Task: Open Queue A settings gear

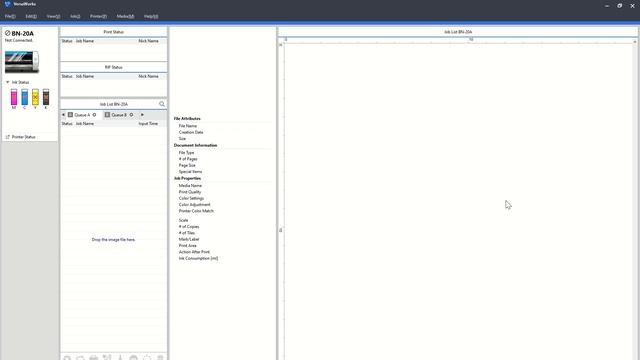Action: [x=94, y=115]
